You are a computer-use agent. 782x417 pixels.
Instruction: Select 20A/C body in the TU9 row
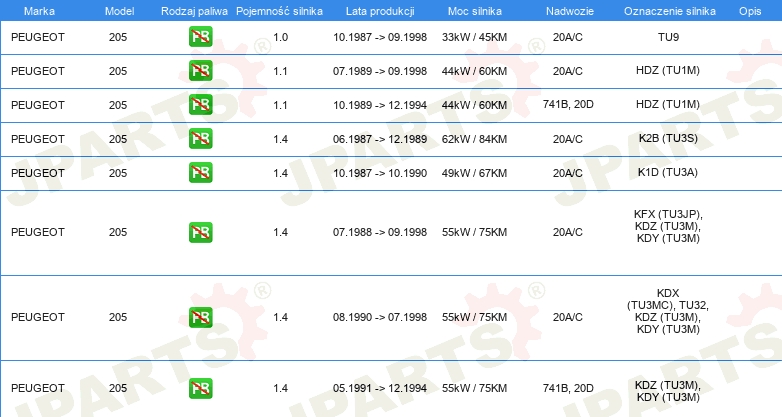[568, 37]
